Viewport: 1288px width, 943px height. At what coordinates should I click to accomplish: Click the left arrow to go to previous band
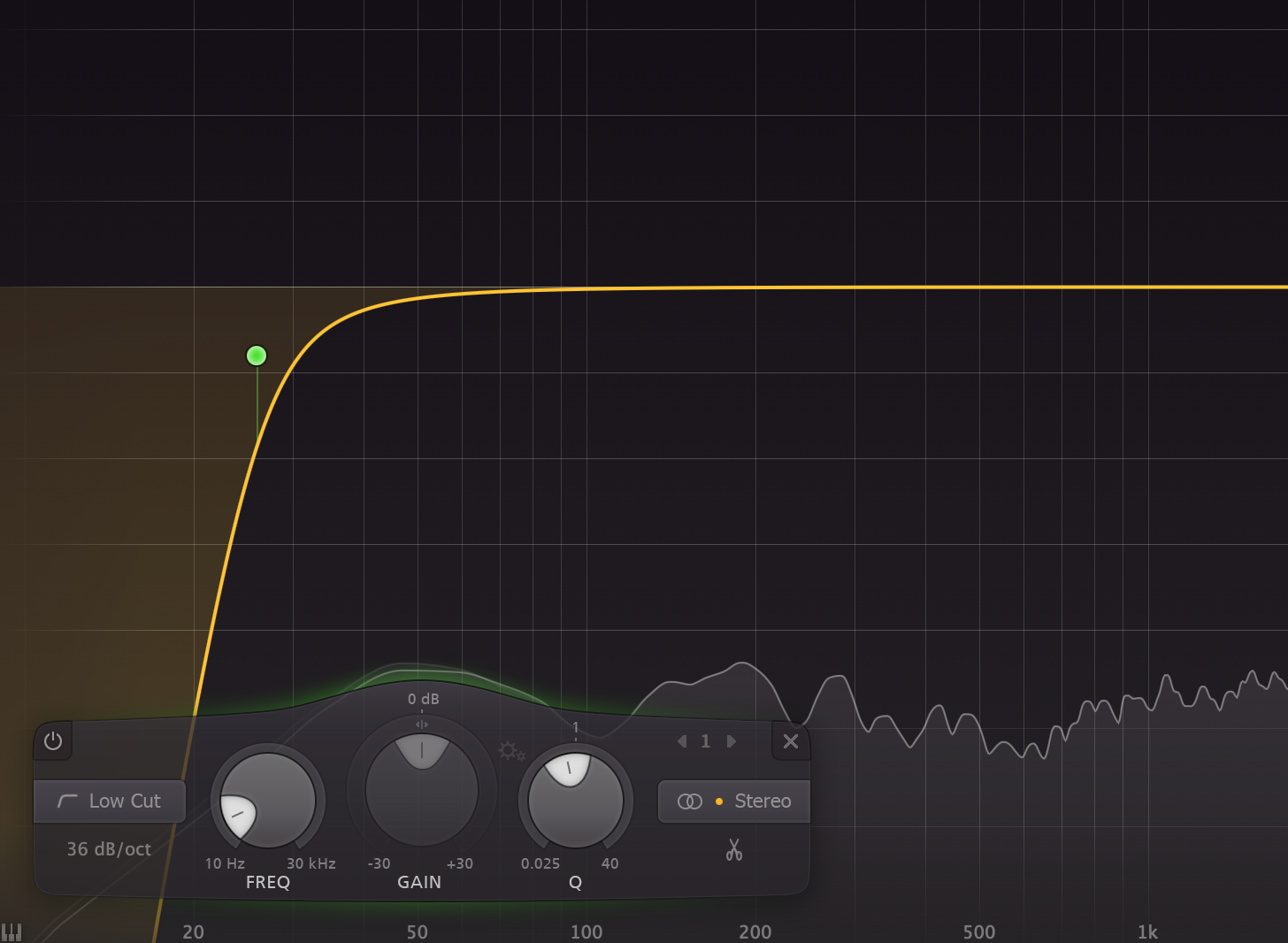tap(681, 741)
